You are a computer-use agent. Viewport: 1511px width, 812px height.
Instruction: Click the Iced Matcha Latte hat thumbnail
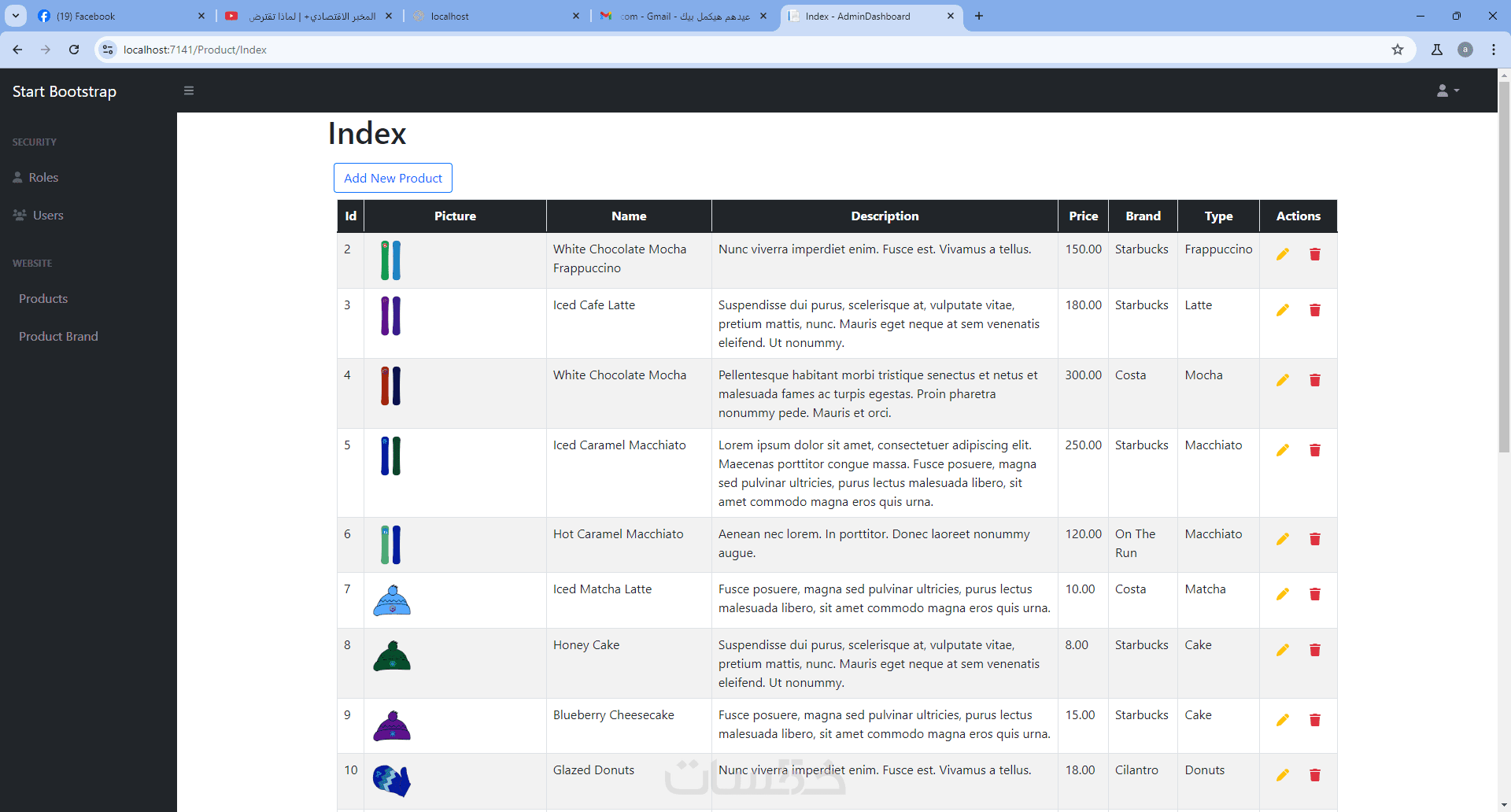coord(392,600)
